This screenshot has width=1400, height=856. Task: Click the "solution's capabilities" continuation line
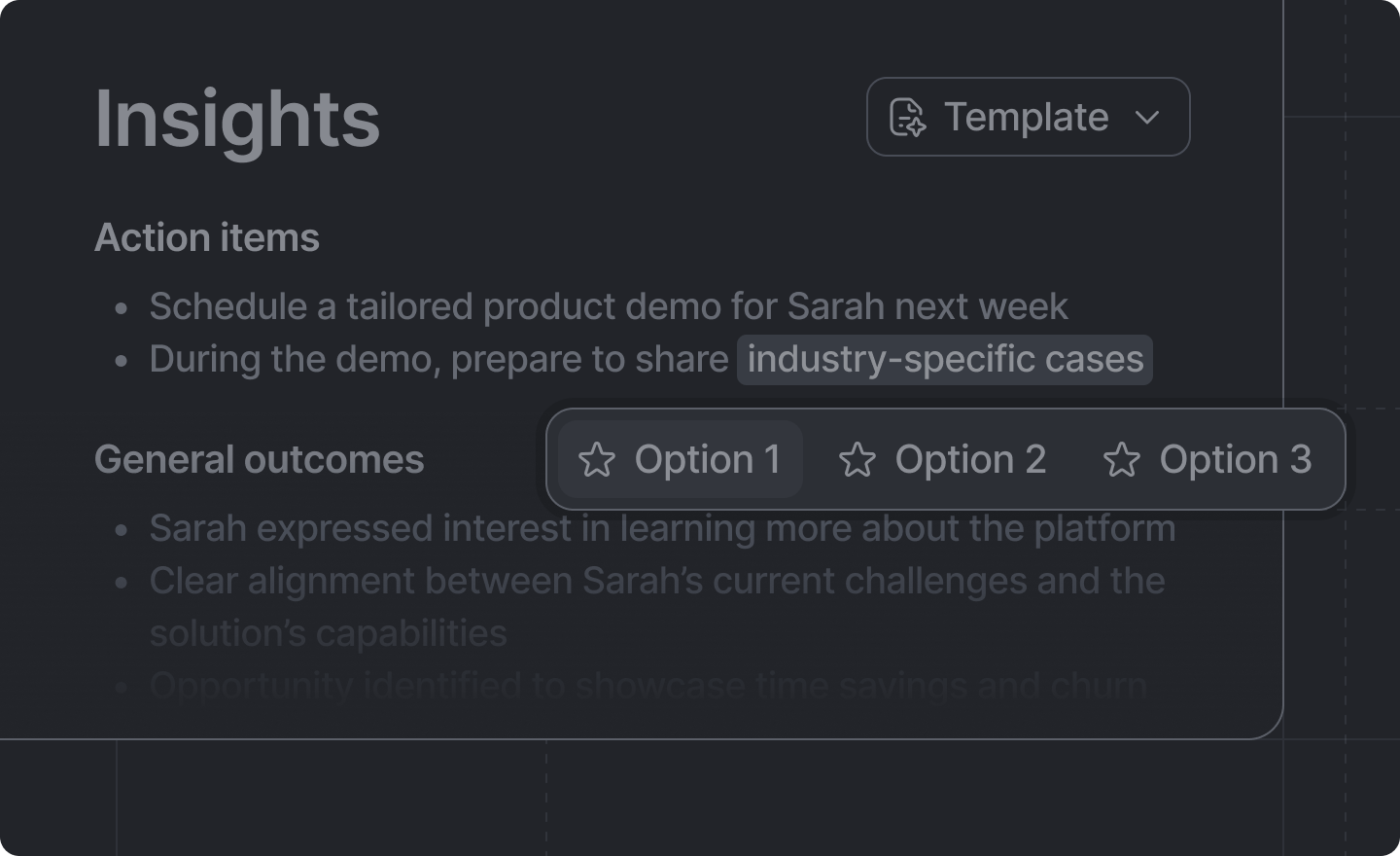click(x=328, y=633)
